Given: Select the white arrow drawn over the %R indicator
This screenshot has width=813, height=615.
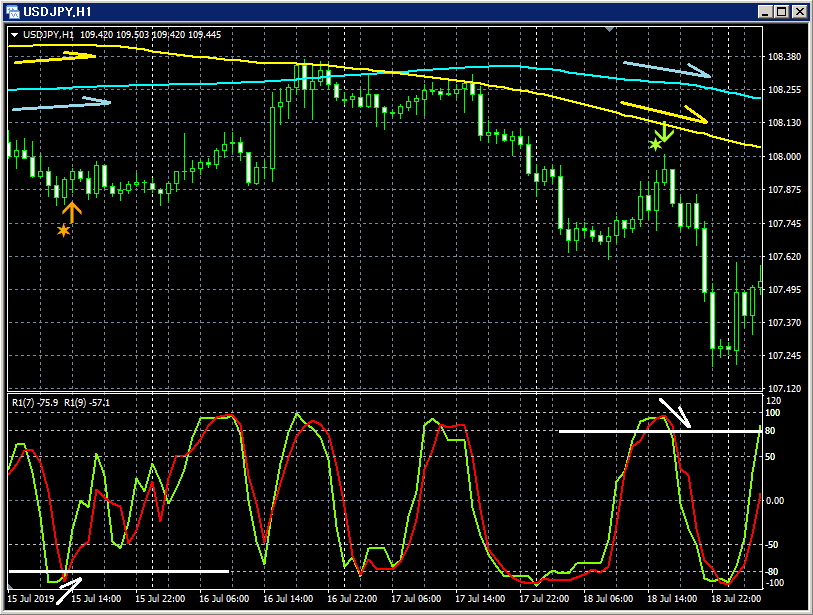Looking at the screenshot, I should coord(672,414).
